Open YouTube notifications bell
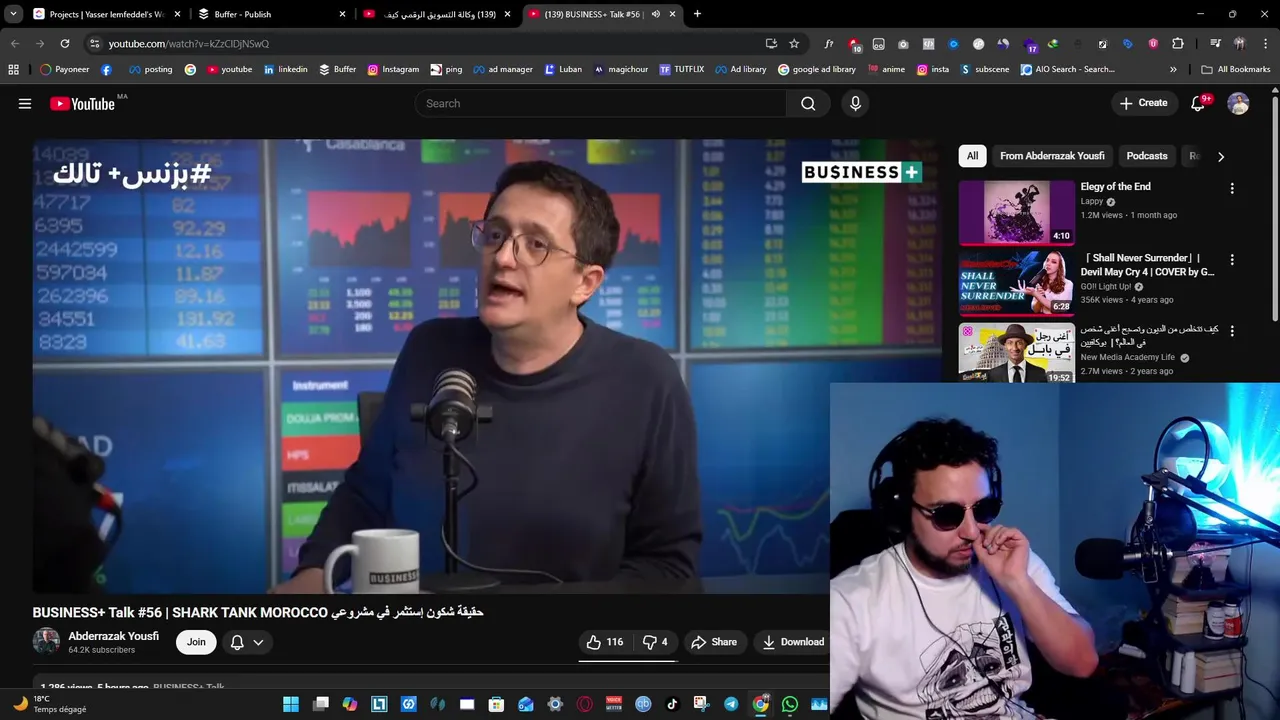The height and width of the screenshot is (720, 1280). (x=1198, y=103)
